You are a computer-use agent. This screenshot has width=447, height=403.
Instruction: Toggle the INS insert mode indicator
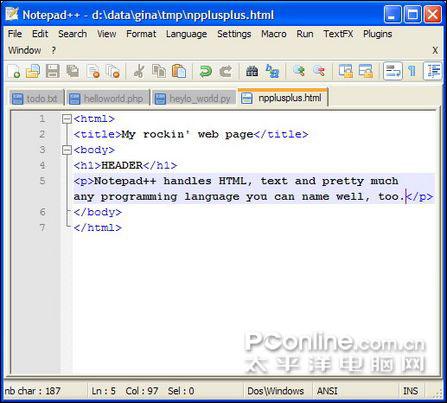411,391
